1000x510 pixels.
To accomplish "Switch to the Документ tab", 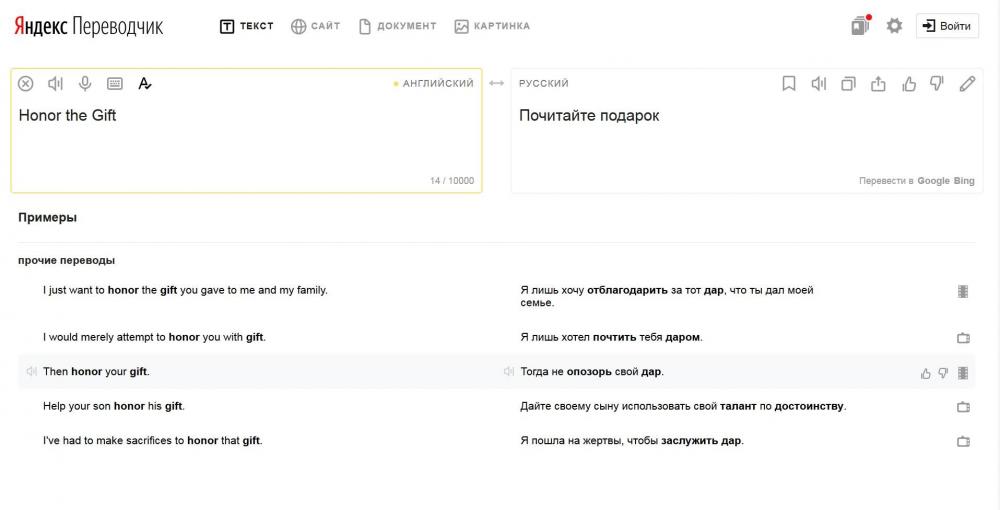I will (x=397, y=26).
